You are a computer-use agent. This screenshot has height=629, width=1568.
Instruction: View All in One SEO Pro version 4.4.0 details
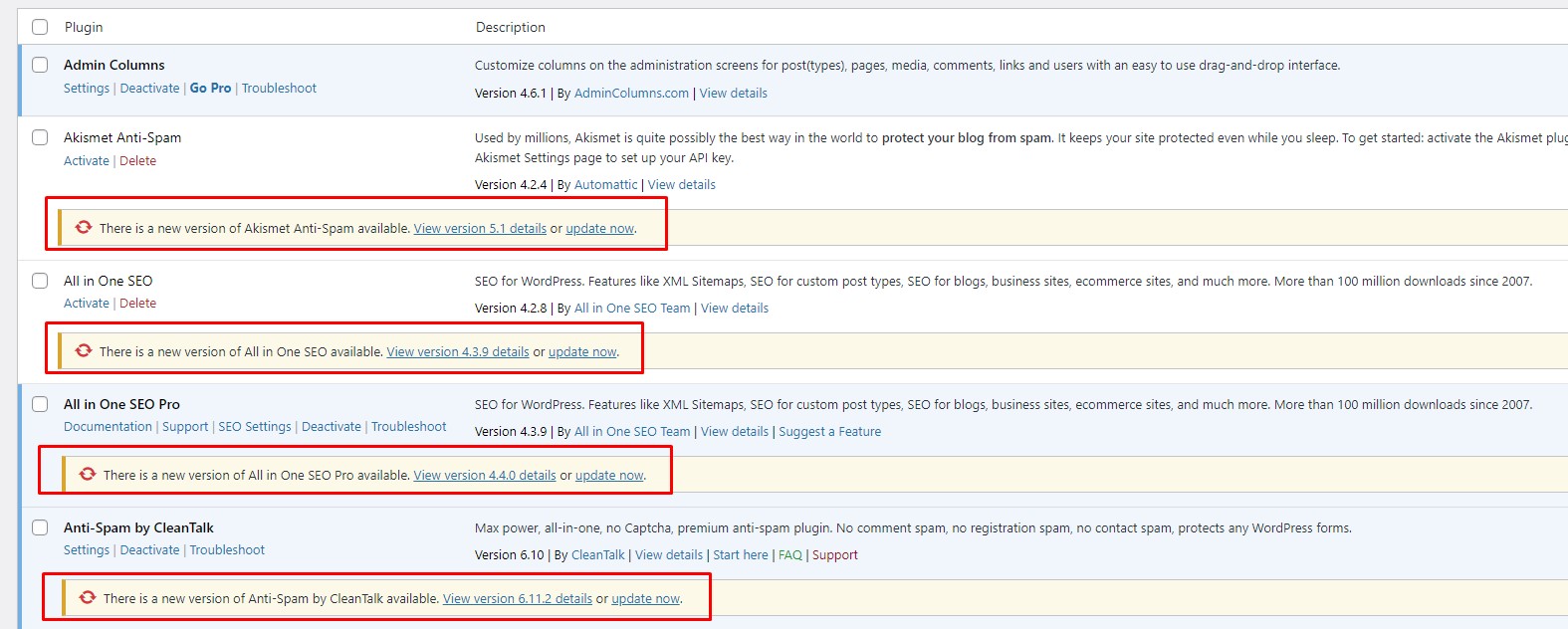(485, 475)
